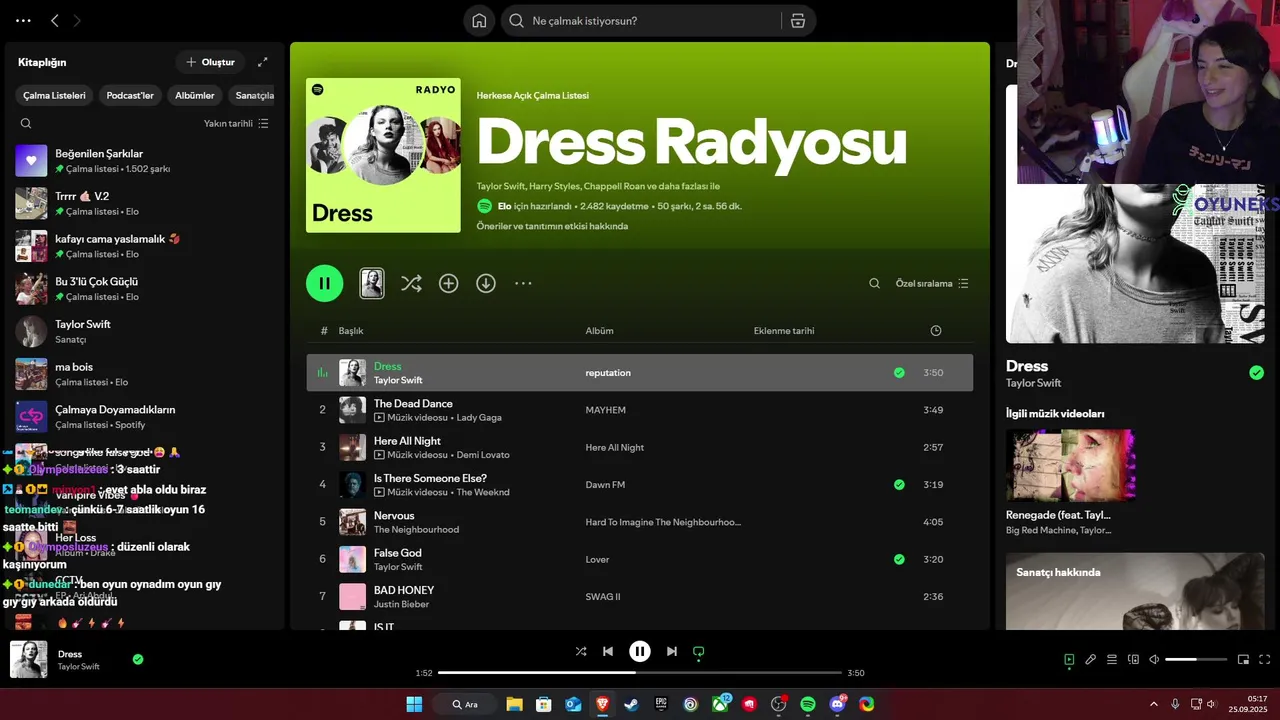Toggle shuffle in the bottom player
Screen dimensions: 1280x720
pyautogui.click(x=581, y=651)
